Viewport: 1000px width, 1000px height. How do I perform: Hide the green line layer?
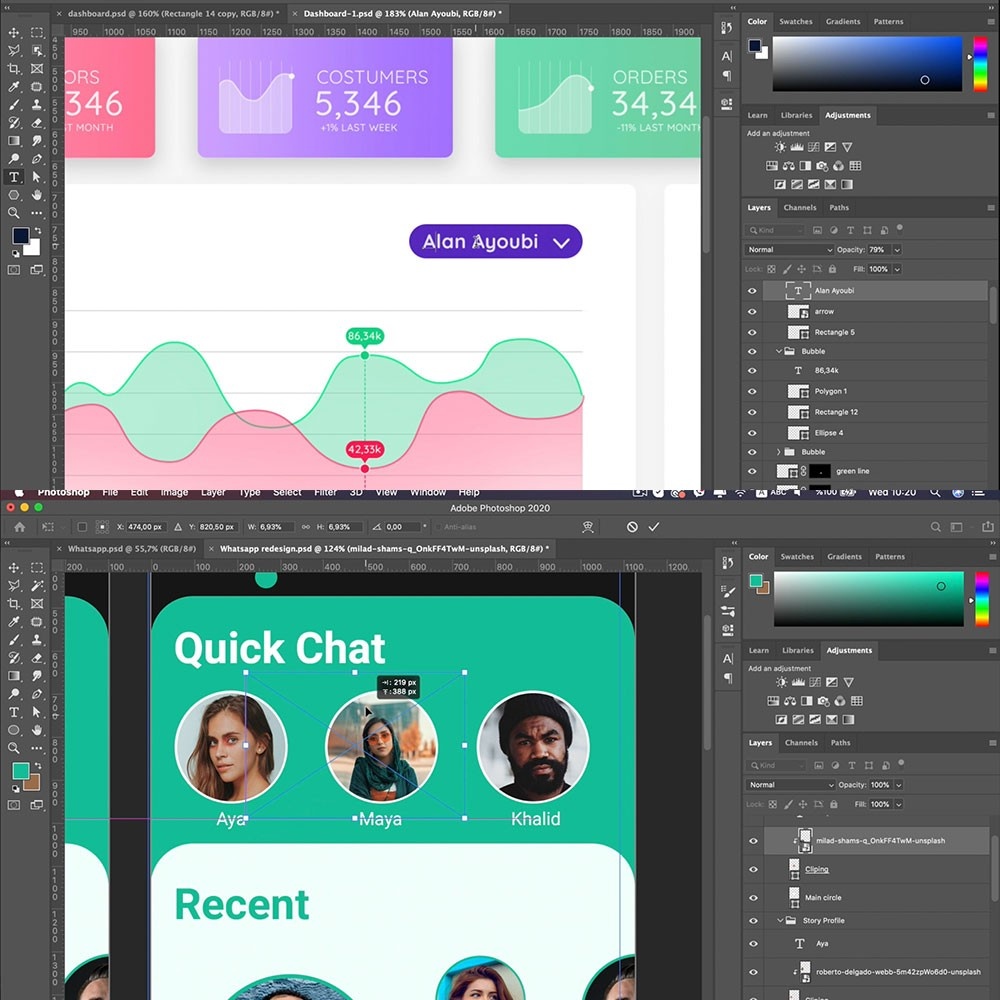click(752, 471)
